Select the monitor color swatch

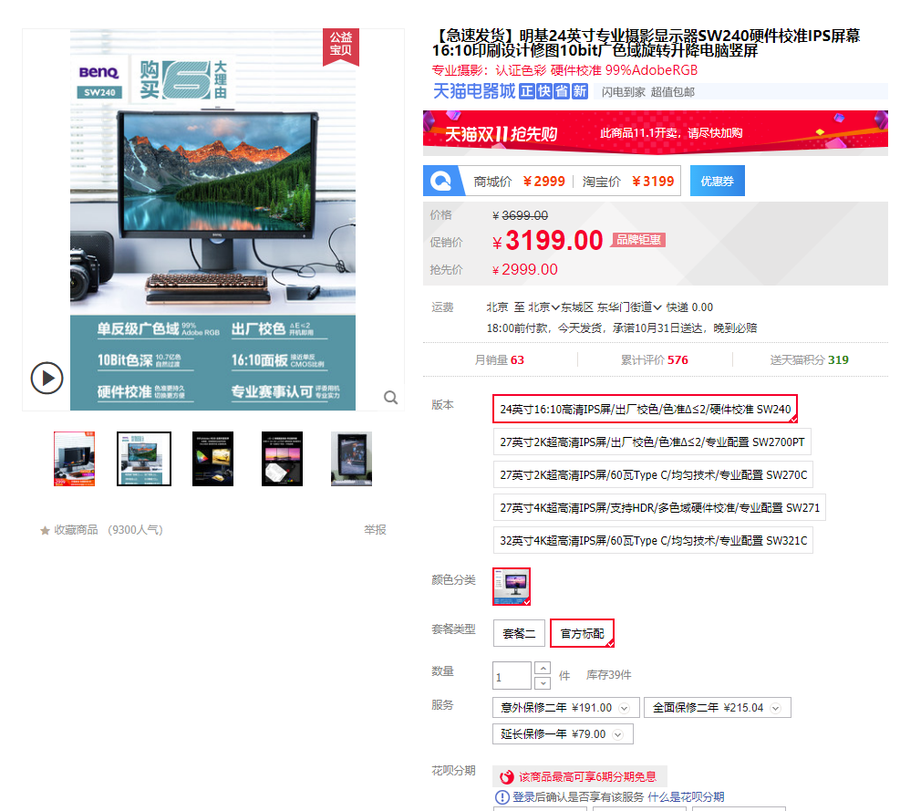tap(511, 586)
